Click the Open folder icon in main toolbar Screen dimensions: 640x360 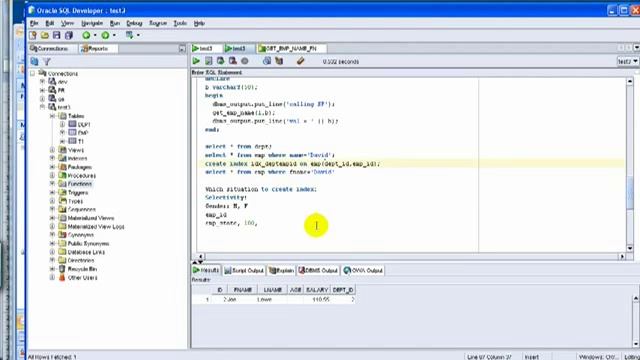44,35
